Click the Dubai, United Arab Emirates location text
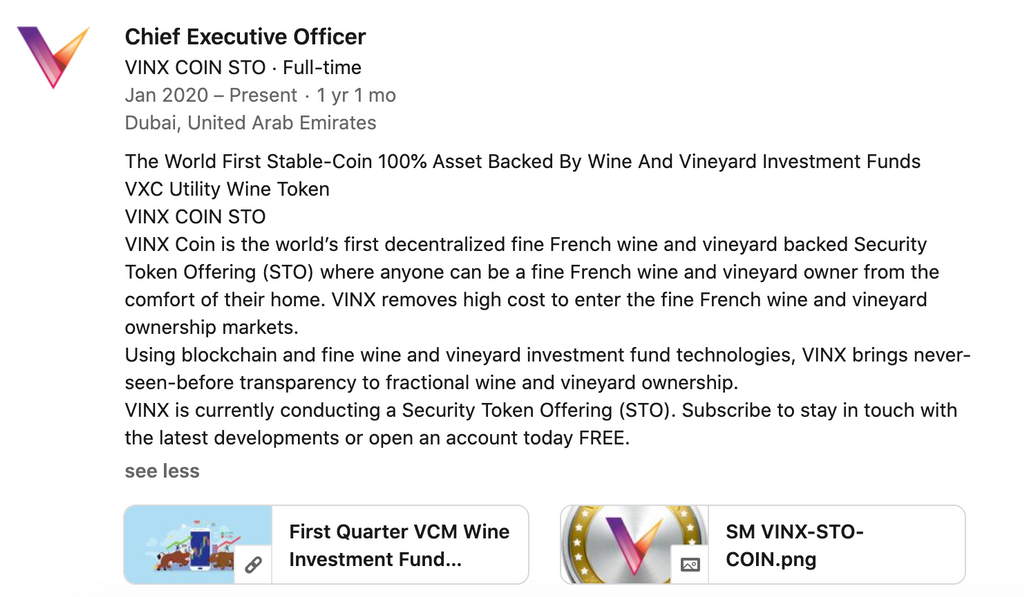This screenshot has width=1024, height=597. click(x=250, y=123)
